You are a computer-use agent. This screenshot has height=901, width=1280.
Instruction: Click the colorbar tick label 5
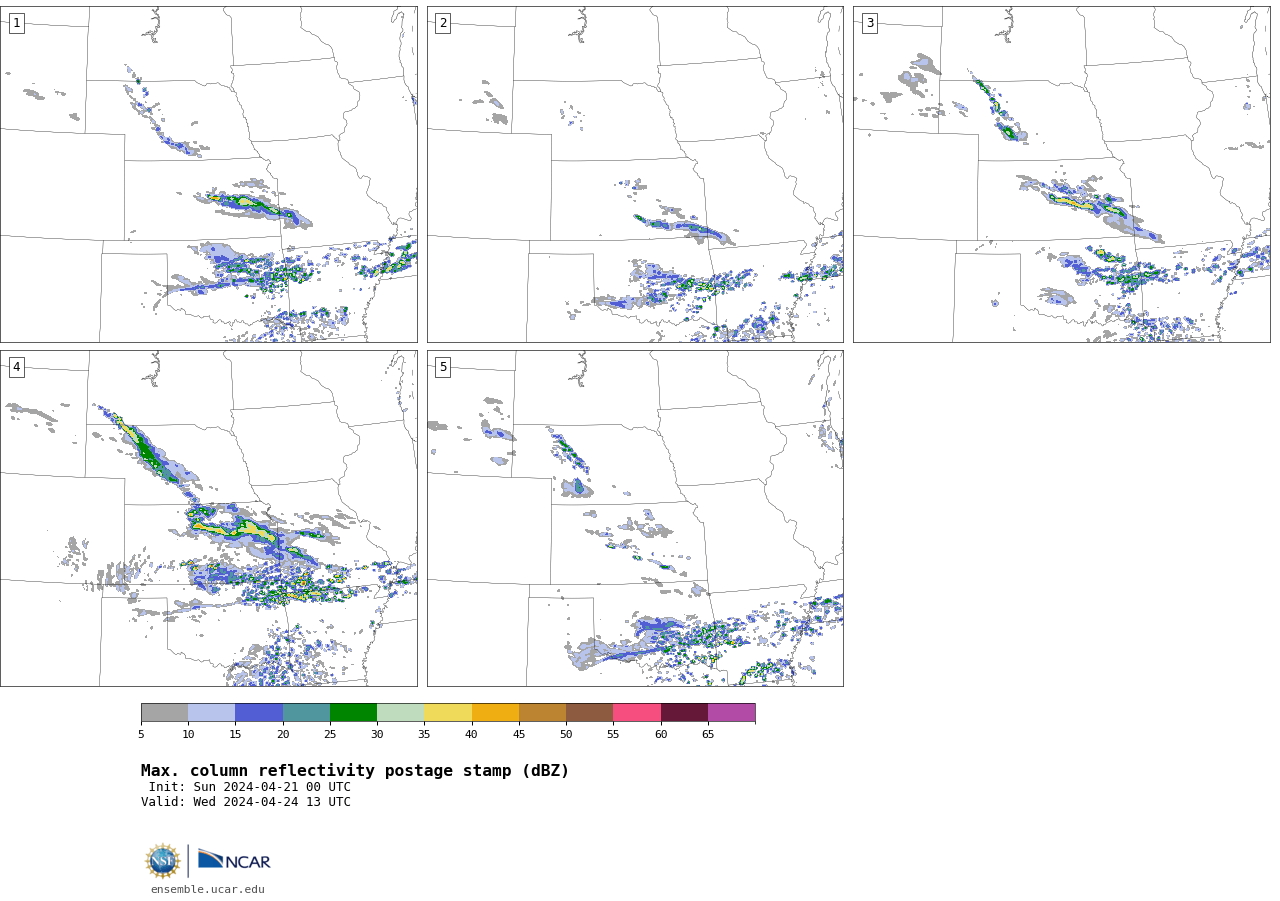click(141, 734)
